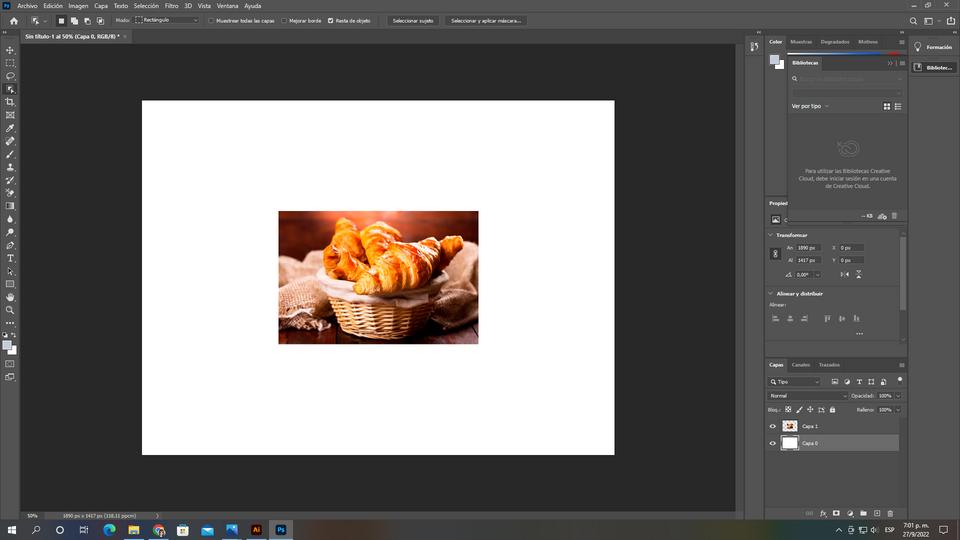Enable Mejorar borde checkbox

click(x=284, y=21)
